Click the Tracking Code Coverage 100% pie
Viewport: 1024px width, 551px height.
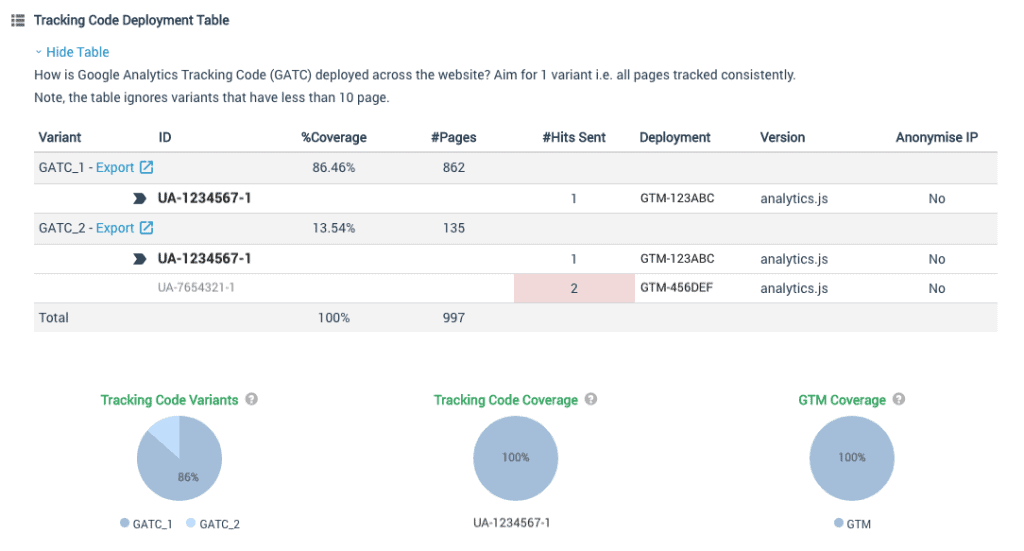point(515,458)
